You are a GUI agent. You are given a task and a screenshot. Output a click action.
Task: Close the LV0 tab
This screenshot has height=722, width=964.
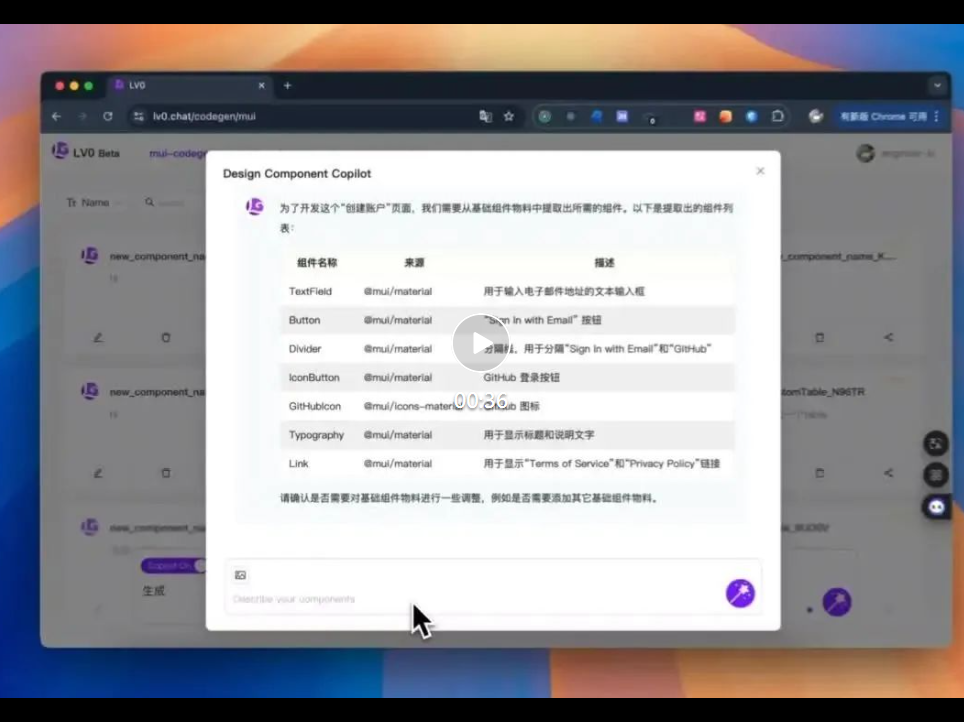261,85
